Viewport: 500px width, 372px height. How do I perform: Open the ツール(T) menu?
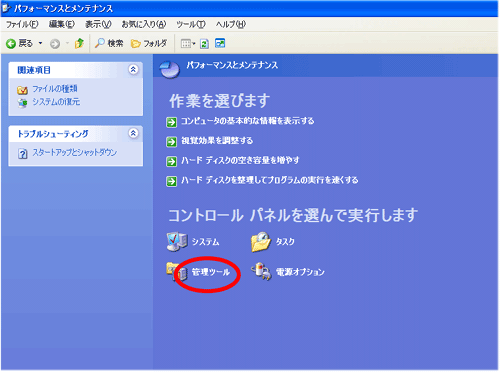click(x=191, y=24)
